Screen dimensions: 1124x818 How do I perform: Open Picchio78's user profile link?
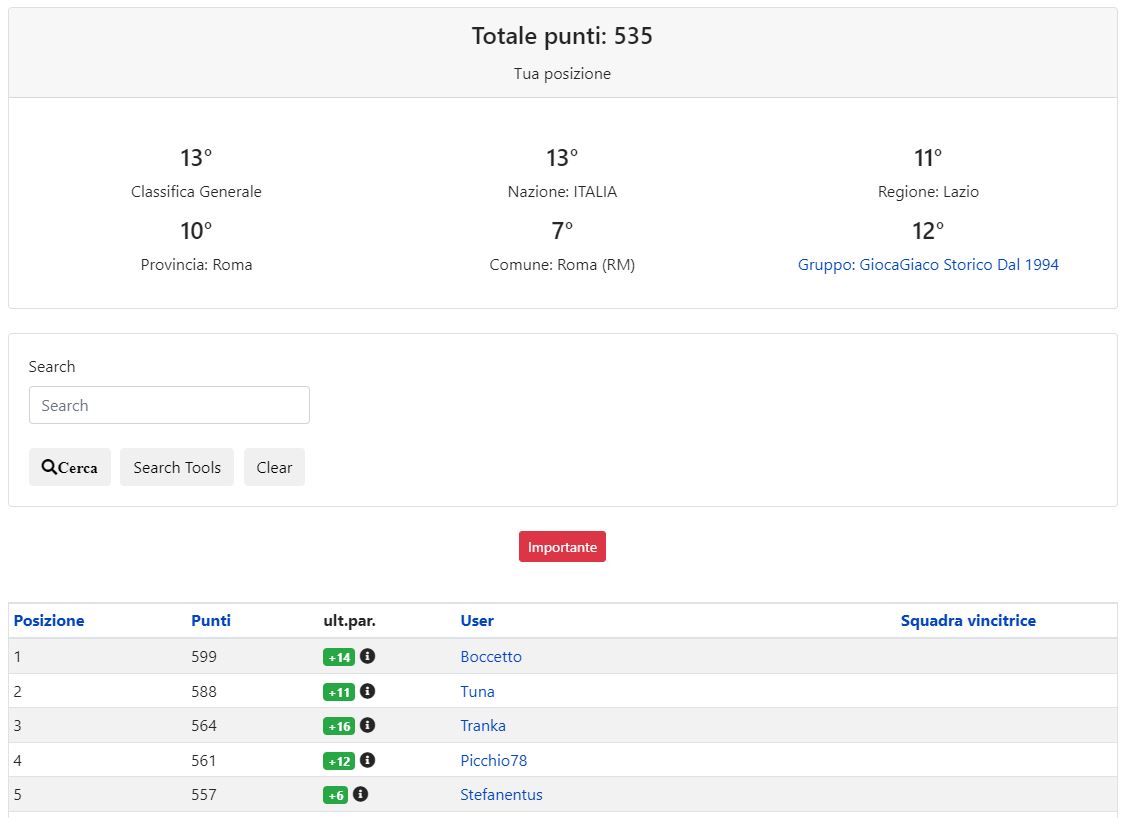[x=493, y=760]
